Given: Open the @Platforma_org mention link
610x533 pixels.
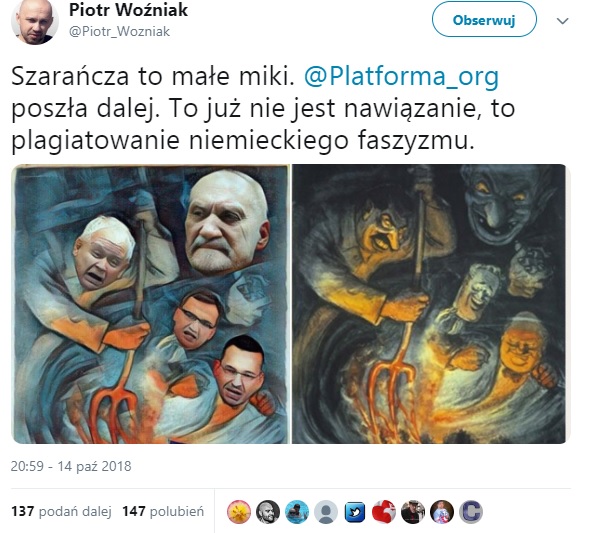Looking at the screenshot, I should 401,76.
